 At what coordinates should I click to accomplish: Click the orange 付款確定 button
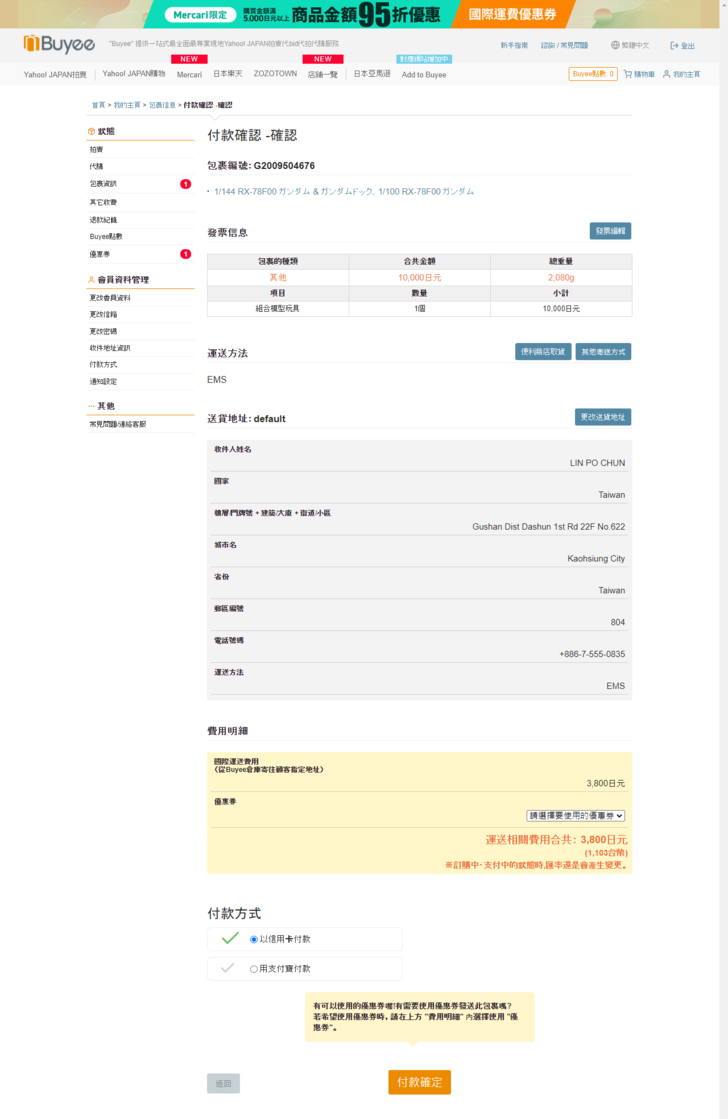pos(420,1082)
